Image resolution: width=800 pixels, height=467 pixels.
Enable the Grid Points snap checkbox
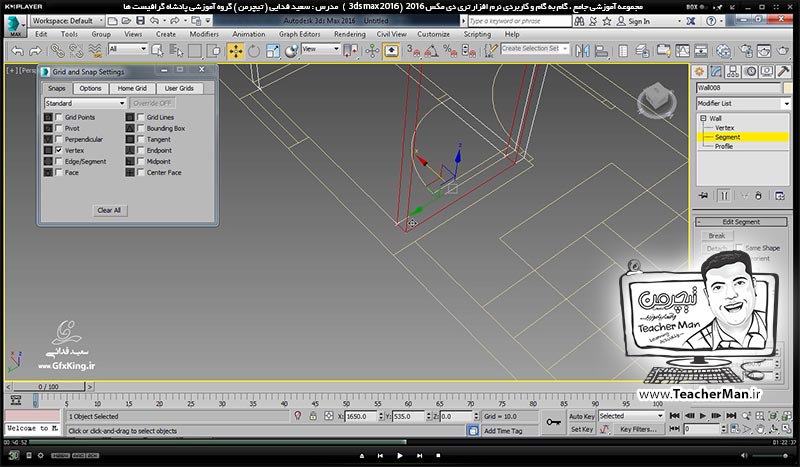[x=59, y=117]
